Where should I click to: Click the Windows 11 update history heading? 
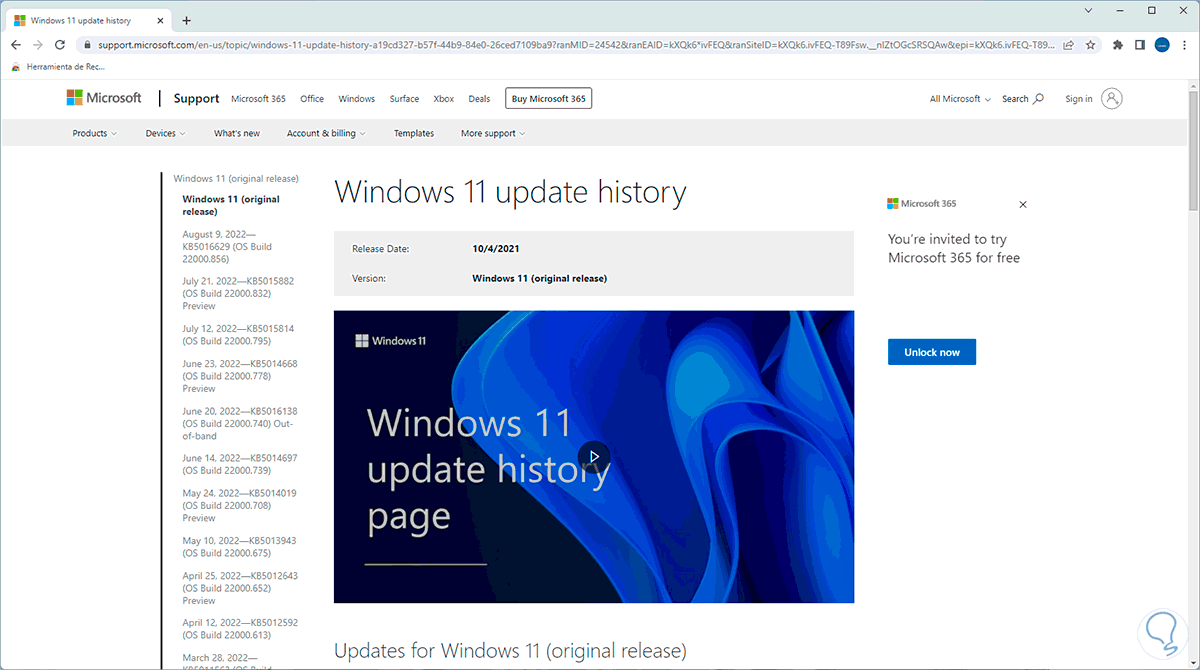pos(510,192)
